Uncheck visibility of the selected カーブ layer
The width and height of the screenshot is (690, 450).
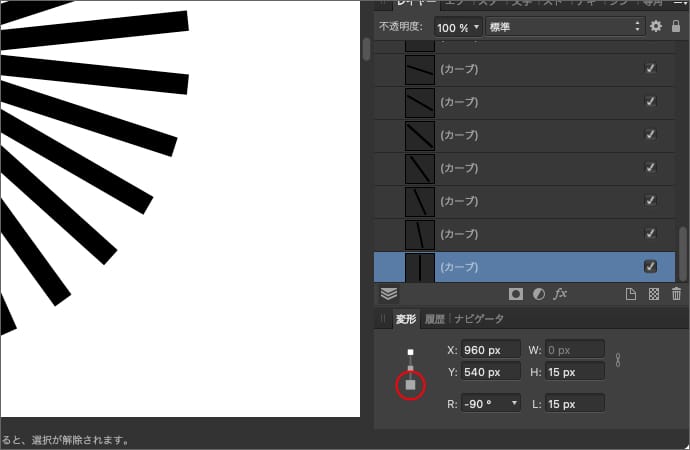(650, 267)
